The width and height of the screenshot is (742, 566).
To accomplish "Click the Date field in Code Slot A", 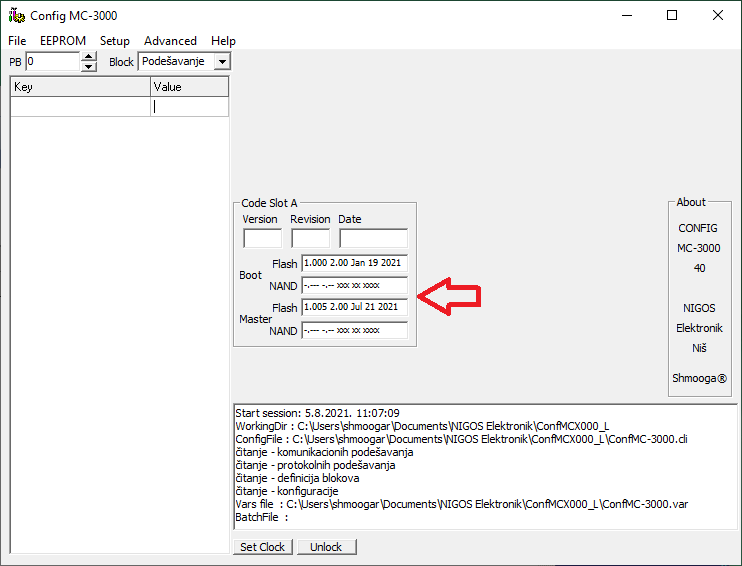I will coord(373,239).
